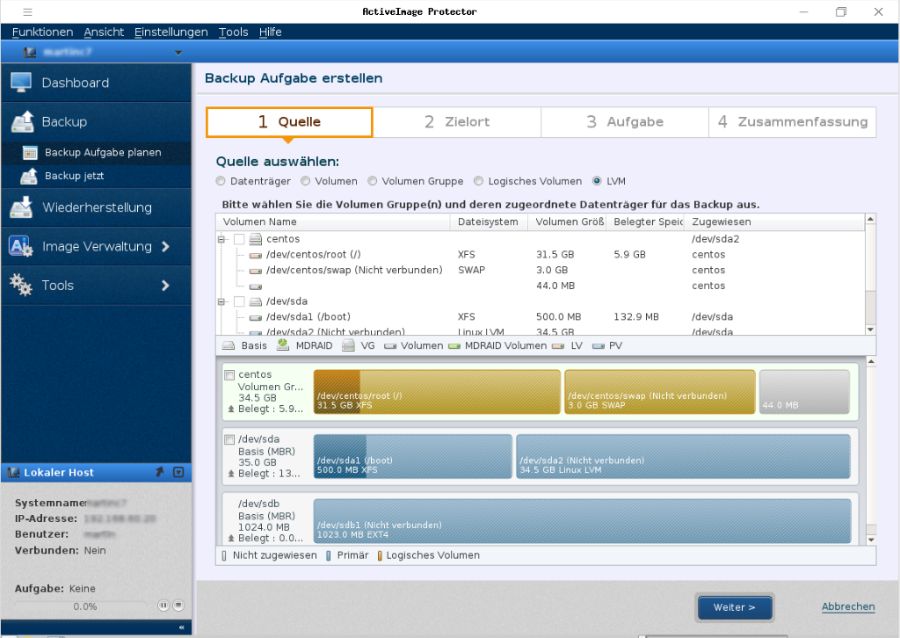Click the stop icon next to progress bar
This screenshot has width=900, height=638.
point(179,605)
